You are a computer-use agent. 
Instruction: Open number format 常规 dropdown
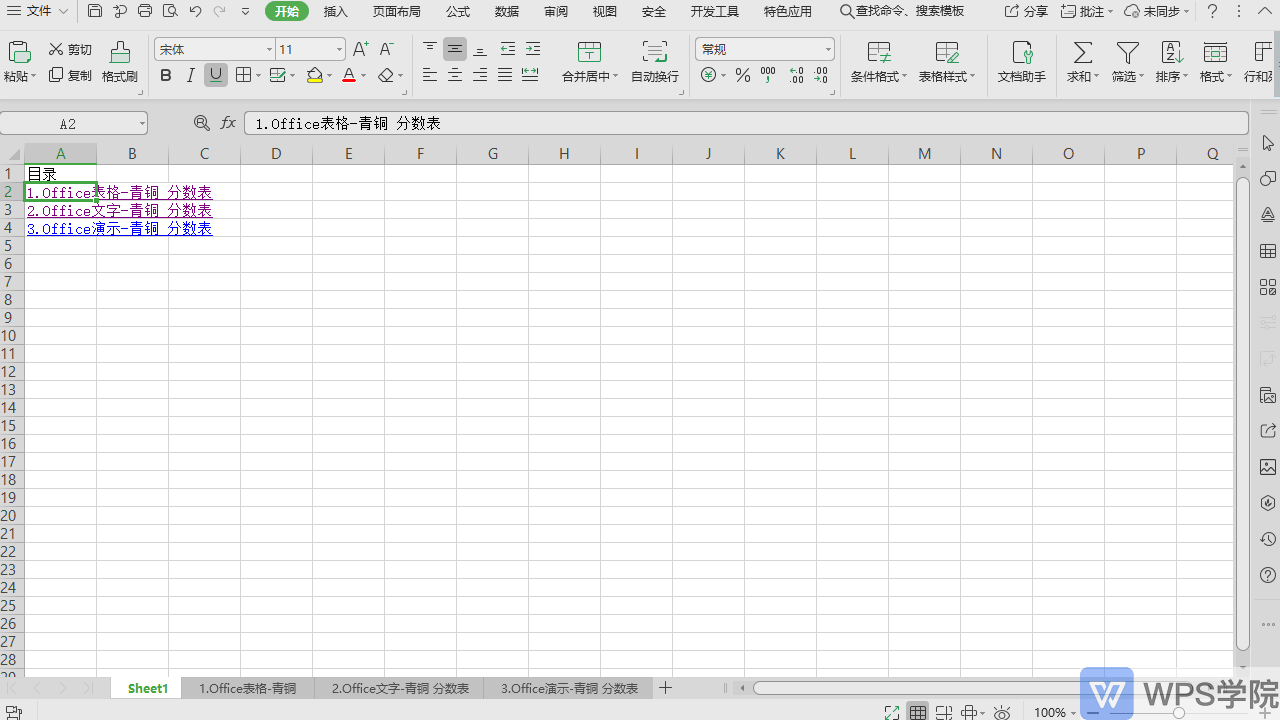pos(828,49)
